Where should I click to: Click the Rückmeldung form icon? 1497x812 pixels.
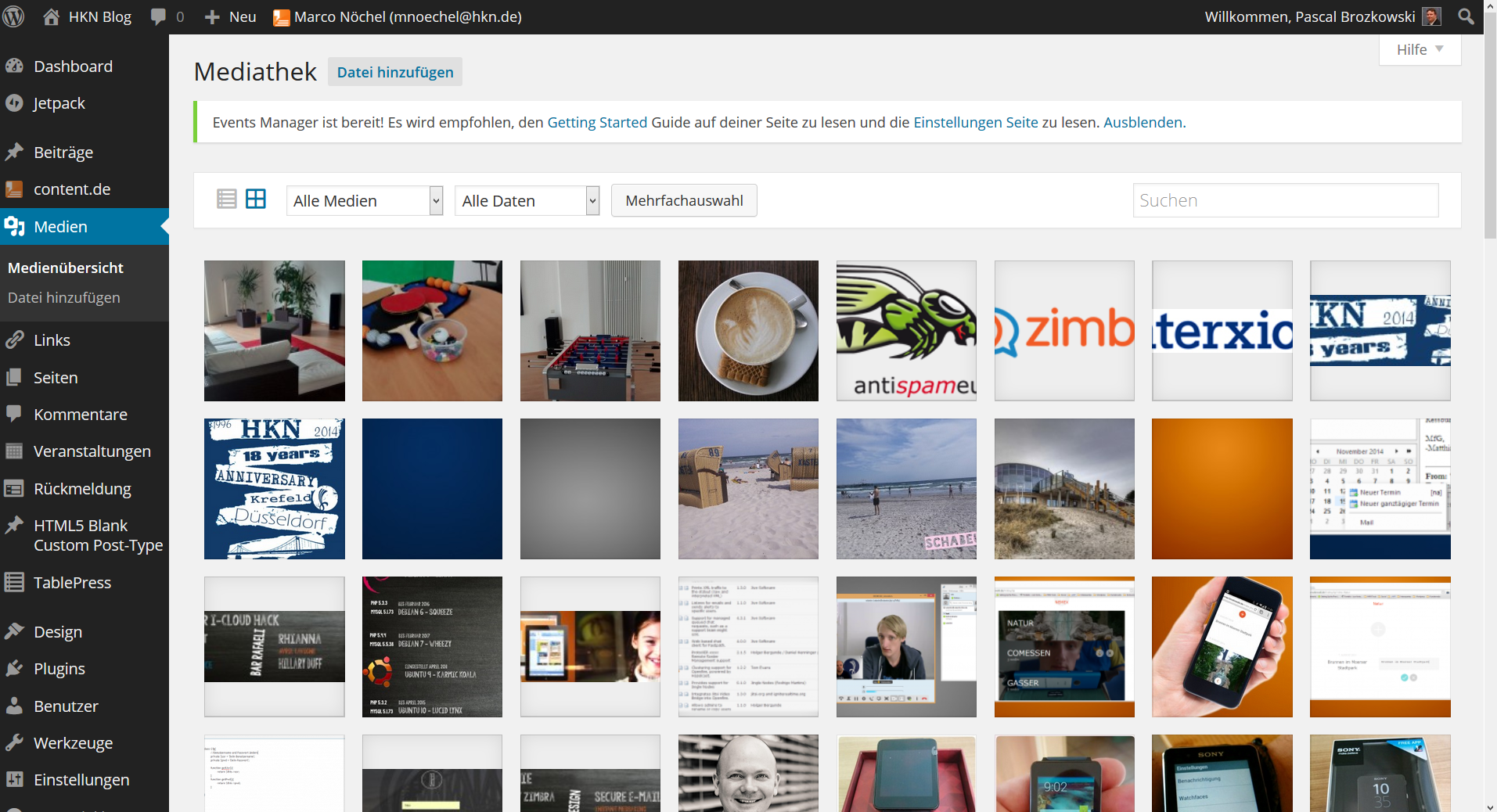click(14, 489)
